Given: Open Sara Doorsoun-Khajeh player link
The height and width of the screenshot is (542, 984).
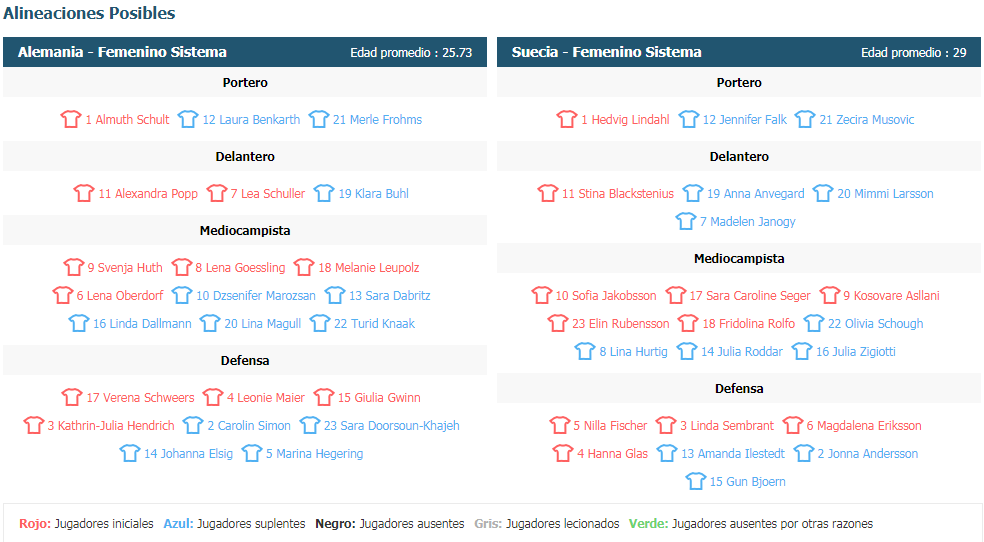Looking at the screenshot, I should 392,425.
